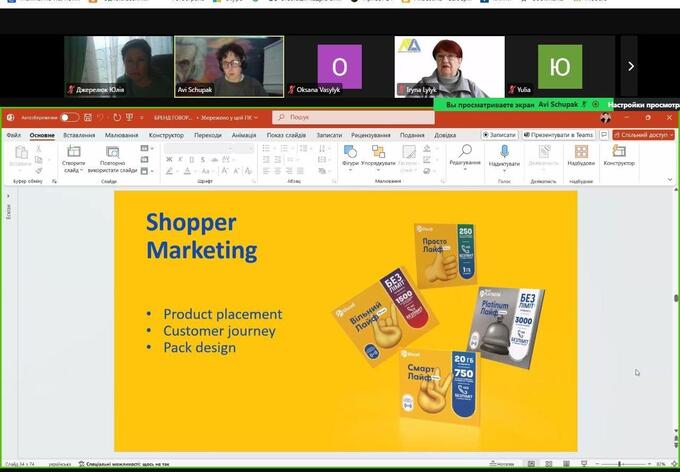Open the Довідка tab
Image resolution: width=680 pixels, height=472 pixels.
pos(445,135)
